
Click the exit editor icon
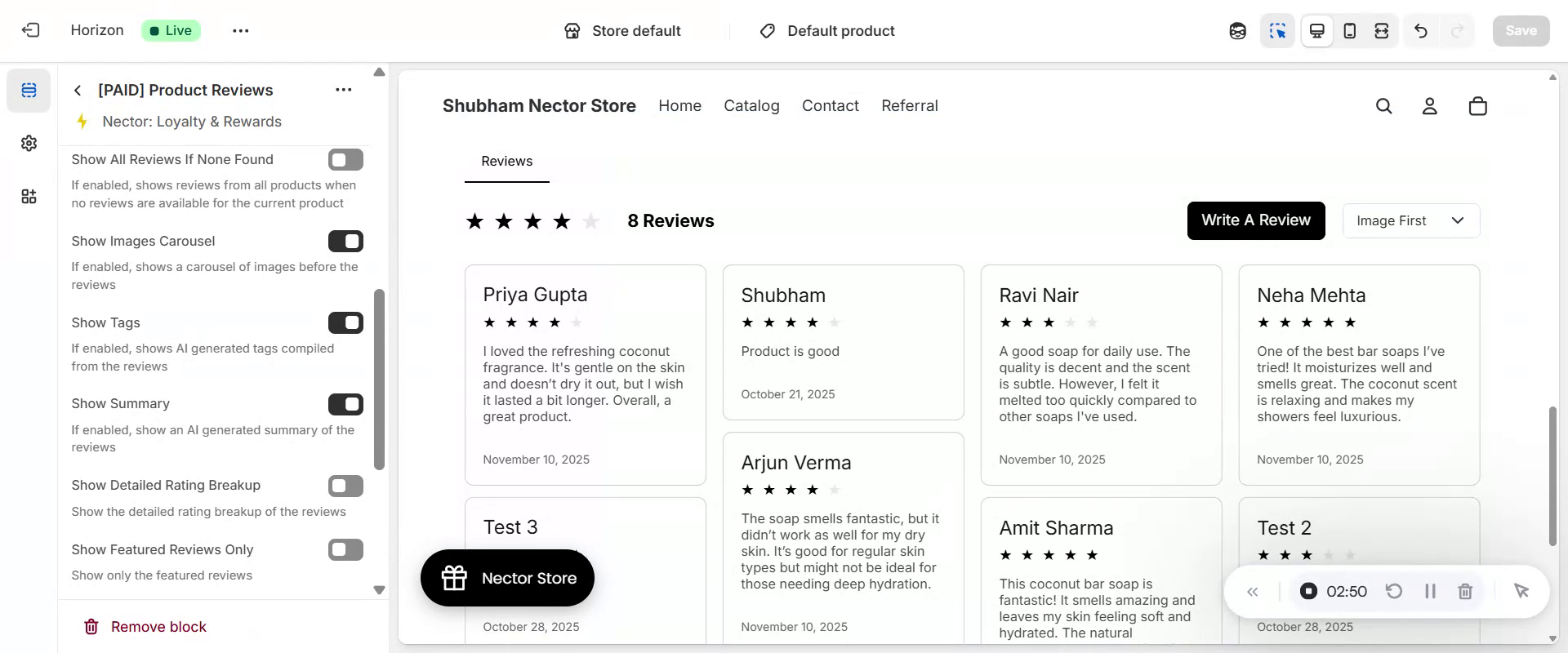tap(30, 30)
